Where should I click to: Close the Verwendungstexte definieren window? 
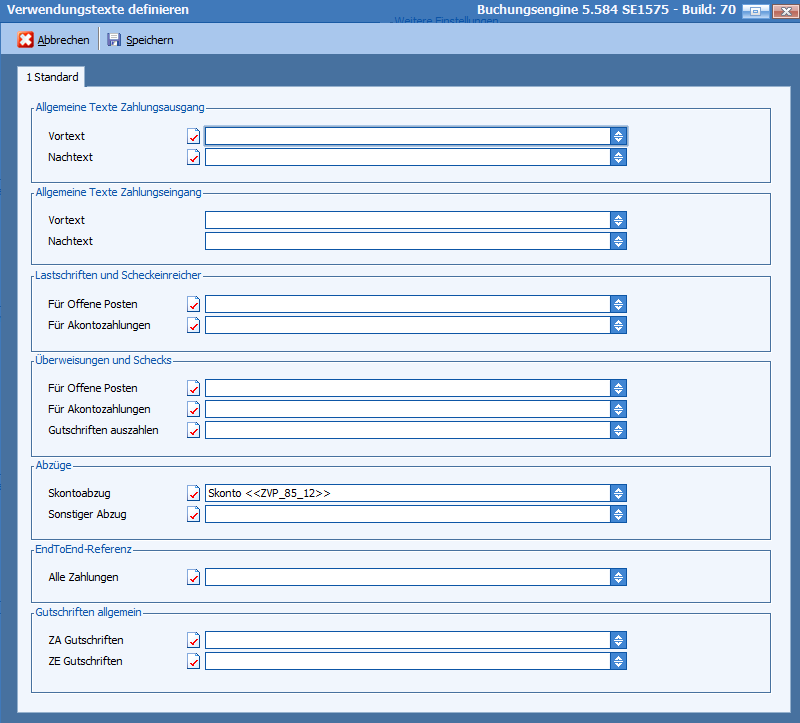coord(782,10)
